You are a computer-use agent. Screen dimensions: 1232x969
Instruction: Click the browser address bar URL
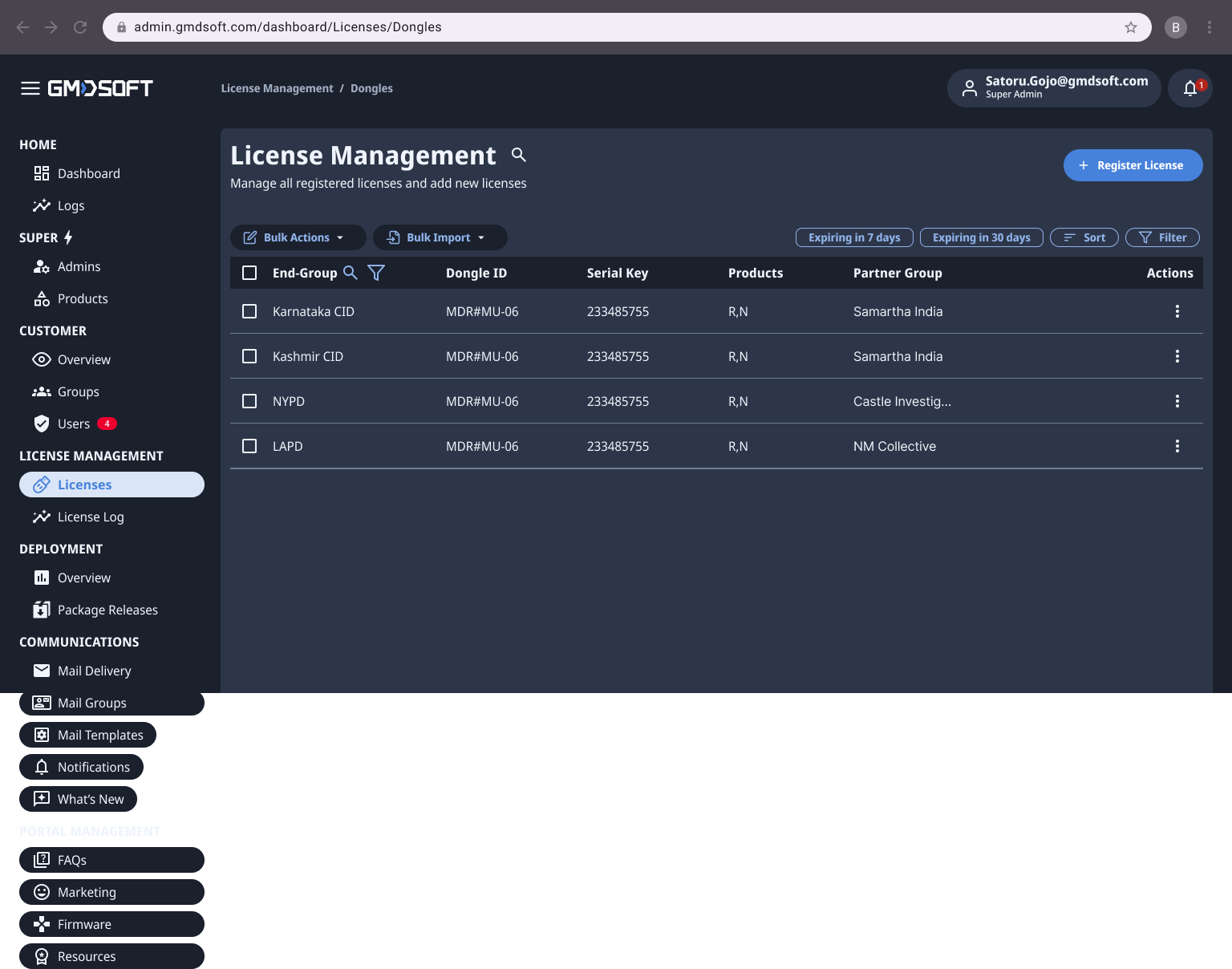click(x=287, y=27)
